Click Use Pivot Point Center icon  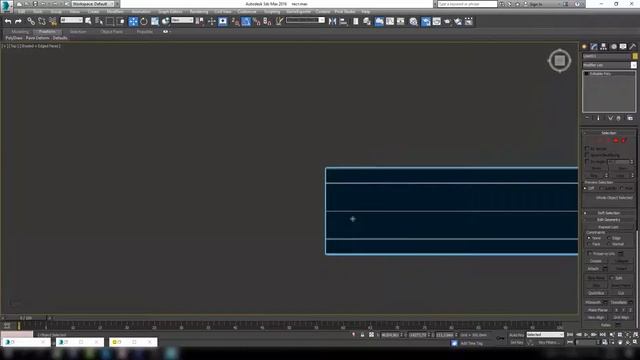coord(200,21)
